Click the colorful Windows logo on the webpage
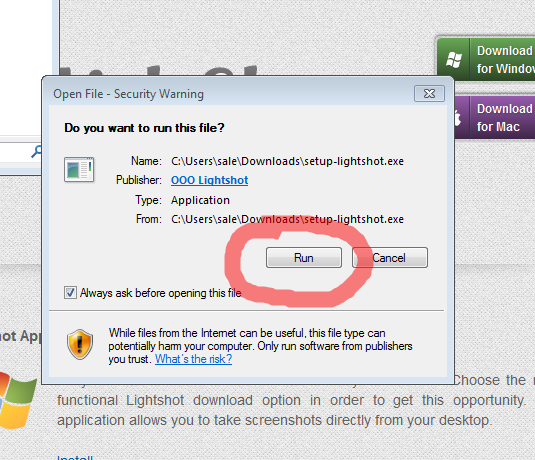Screen dimensions: 535x460 (17, 401)
